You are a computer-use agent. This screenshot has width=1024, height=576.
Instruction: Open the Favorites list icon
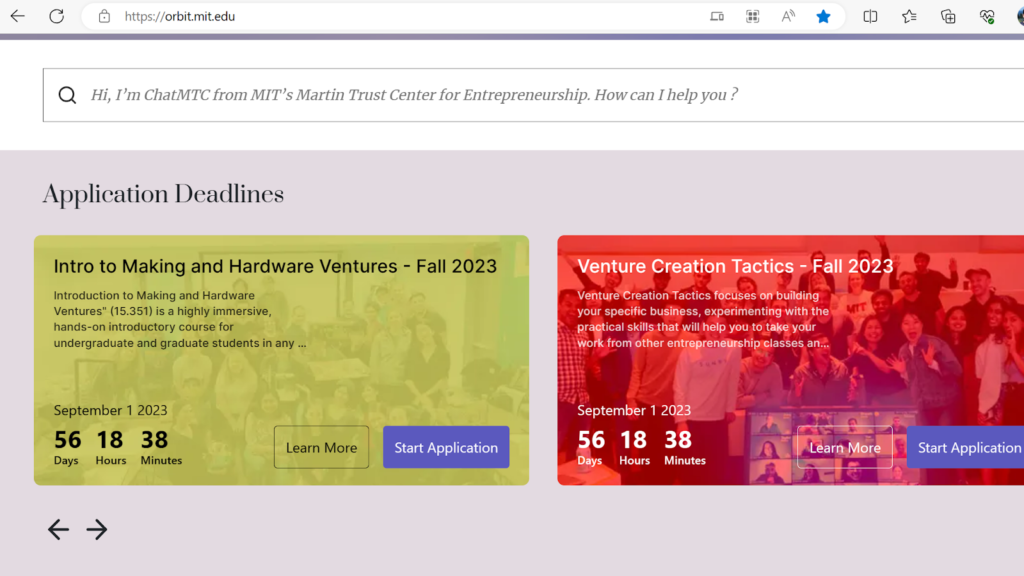[909, 16]
